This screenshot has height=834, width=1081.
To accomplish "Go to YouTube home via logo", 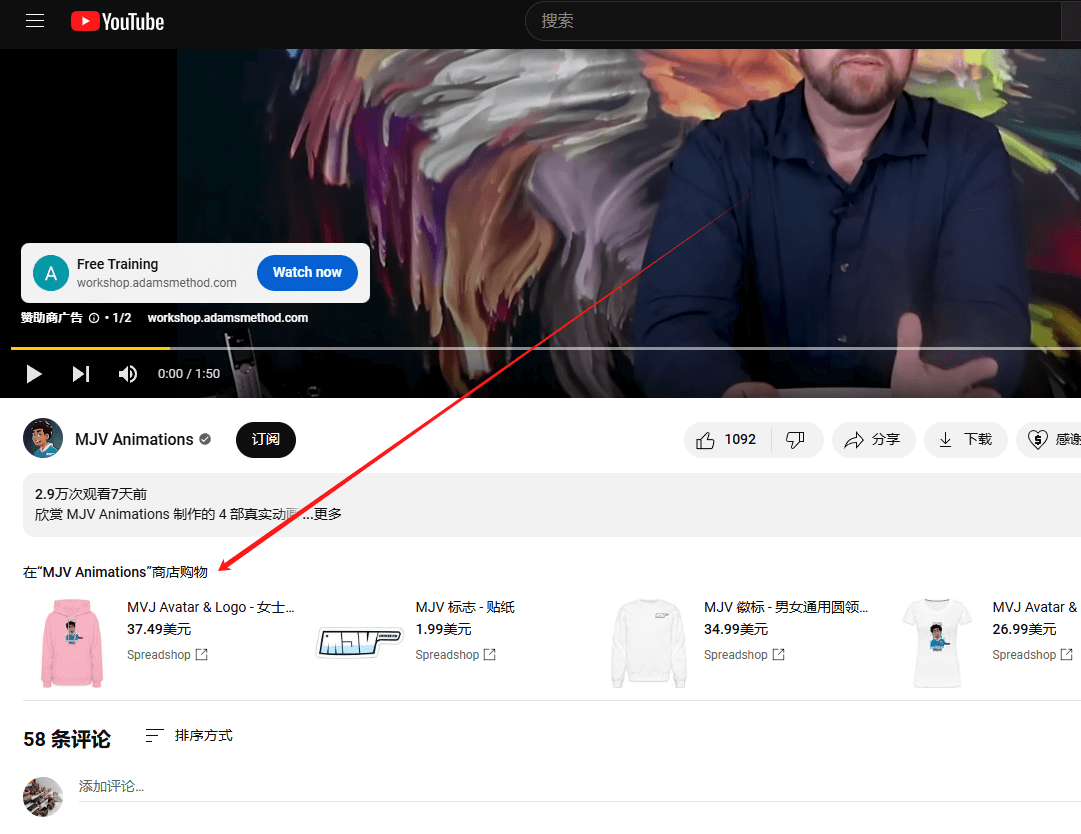I will pyautogui.click(x=118, y=21).
